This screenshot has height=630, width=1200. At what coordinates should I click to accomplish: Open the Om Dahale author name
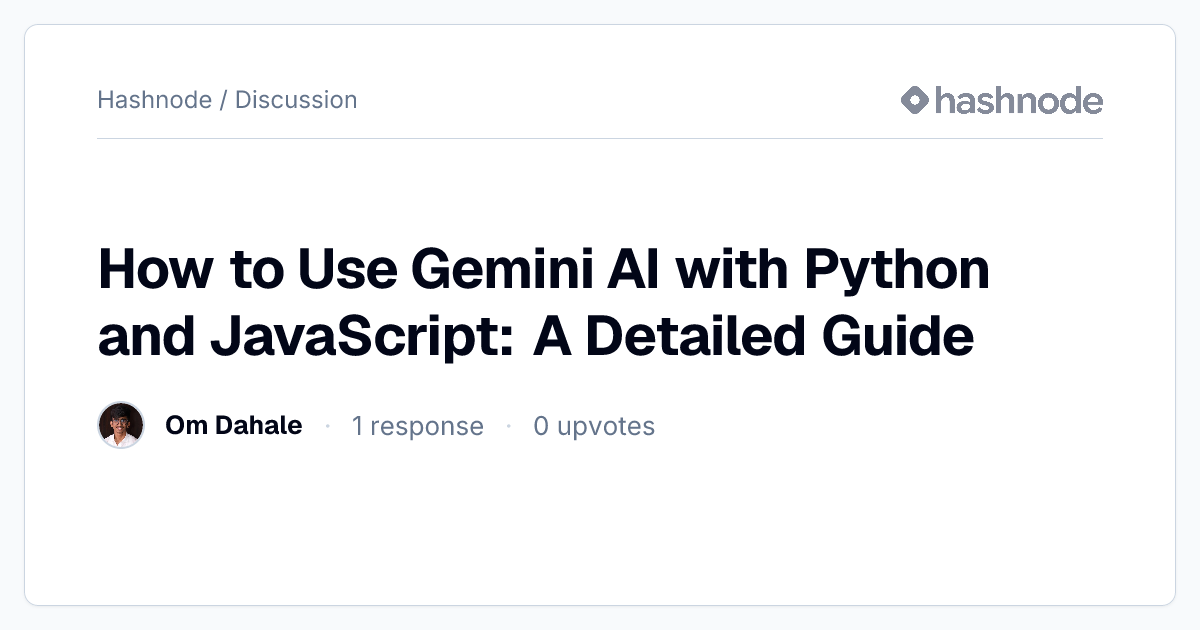coord(234,425)
